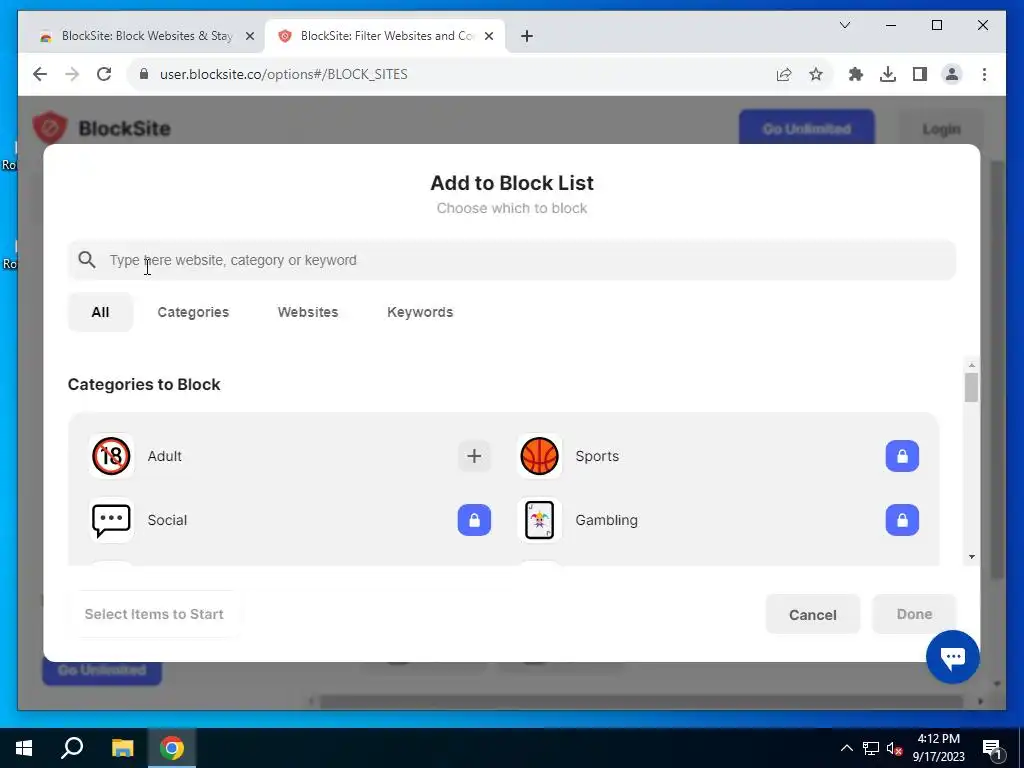The image size is (1024, 768).
Task: Open the Chrome profile avatar
Action: click(x=952, y=74)
